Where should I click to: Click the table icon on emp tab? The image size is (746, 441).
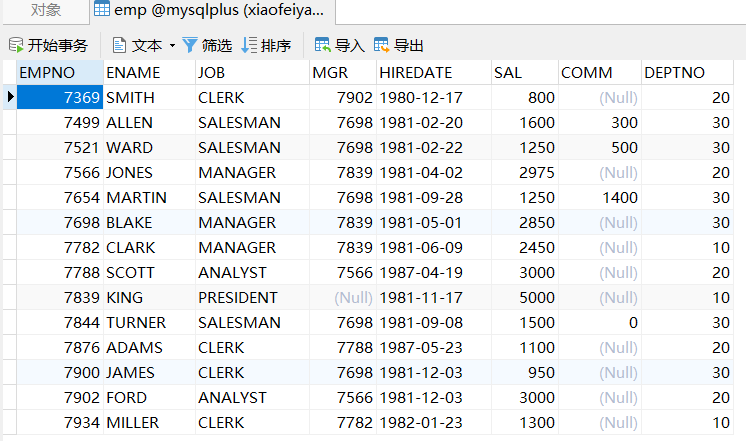(x=102, y=9)
